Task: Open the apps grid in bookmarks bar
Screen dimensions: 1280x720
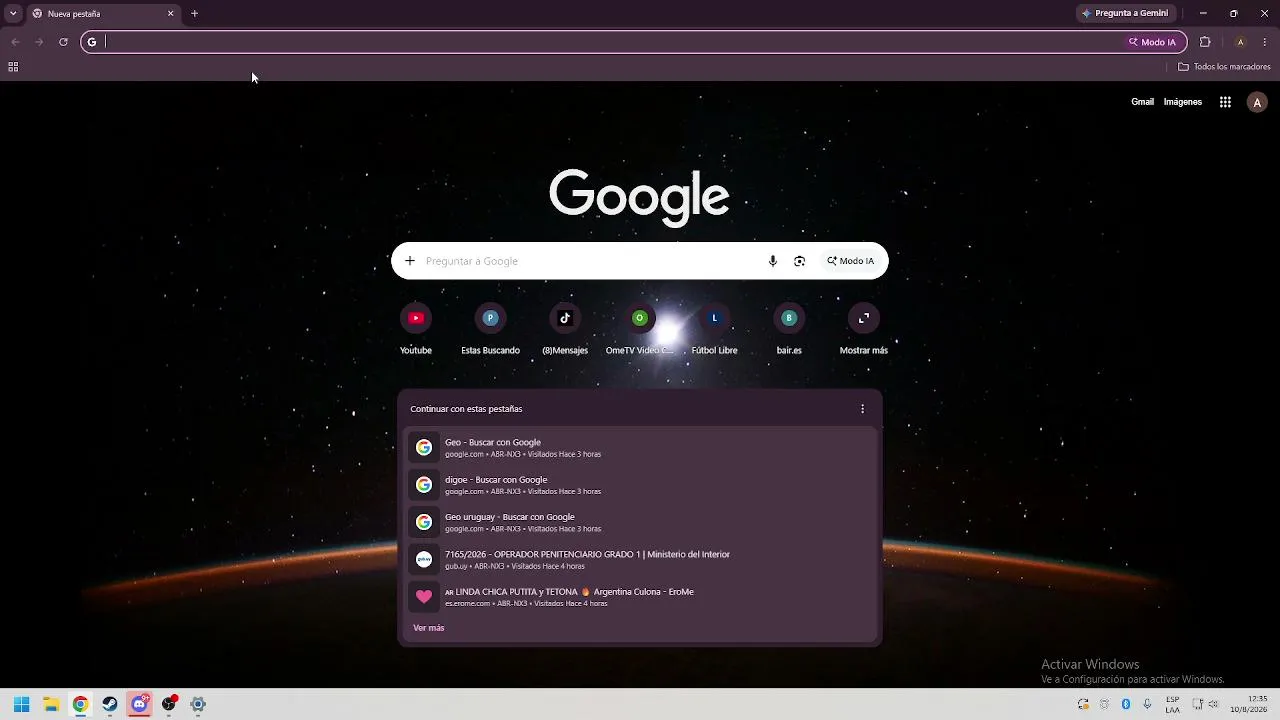Action: point(13,67)
